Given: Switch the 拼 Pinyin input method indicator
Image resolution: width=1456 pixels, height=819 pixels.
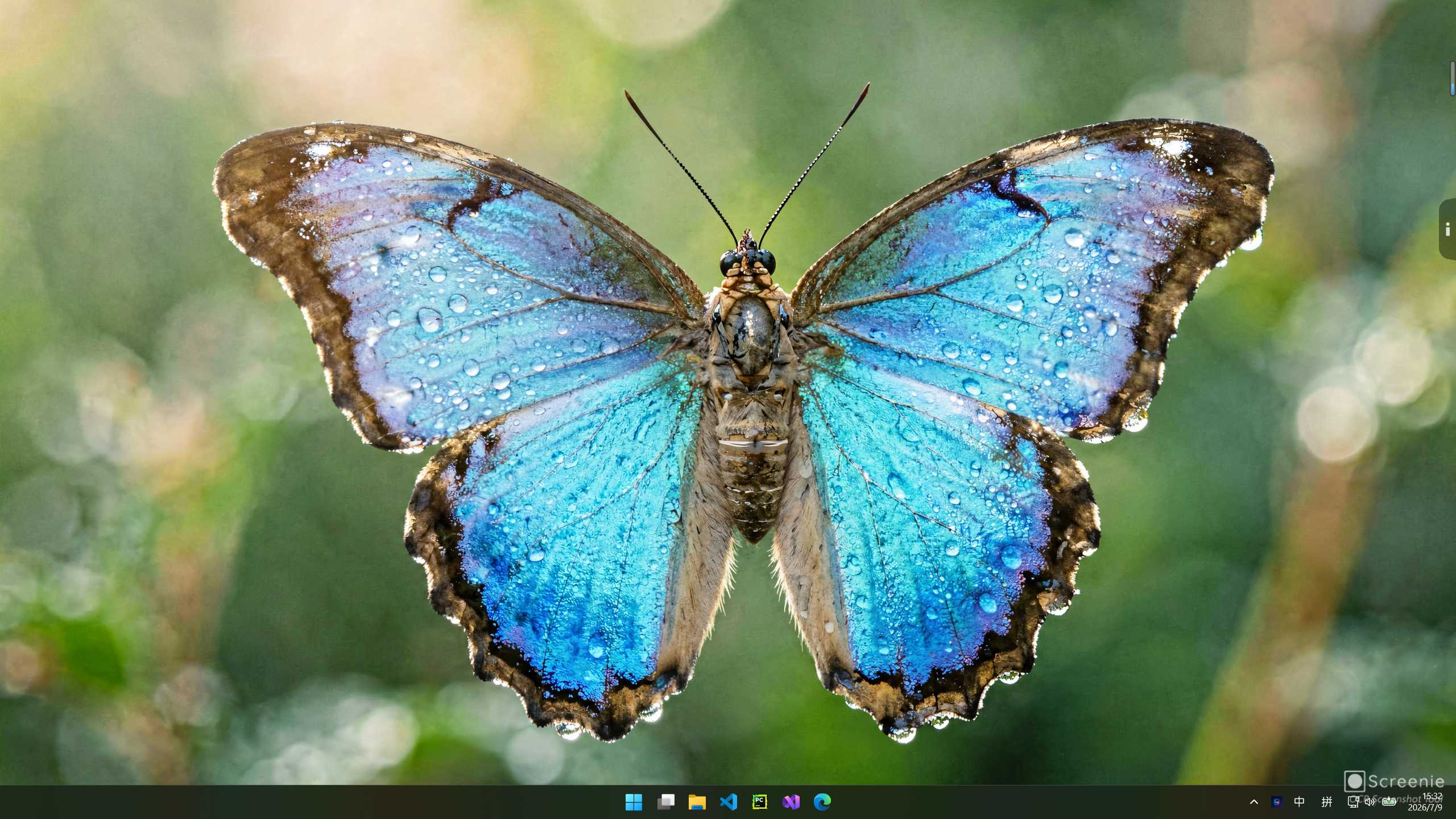Looking at the screenshot, I should coord(1327,802).
